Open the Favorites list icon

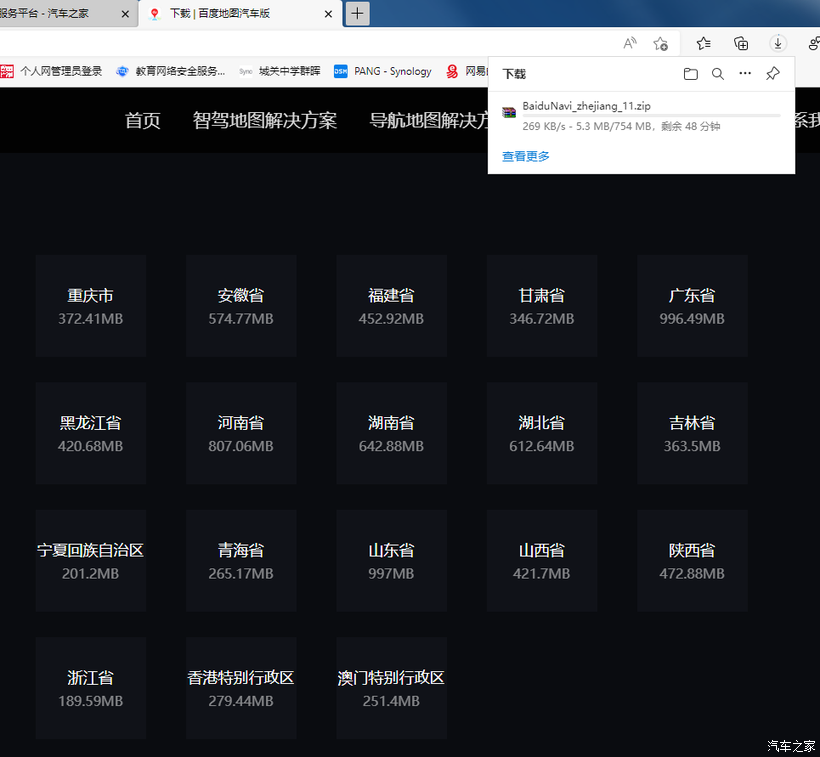point(703,43)
